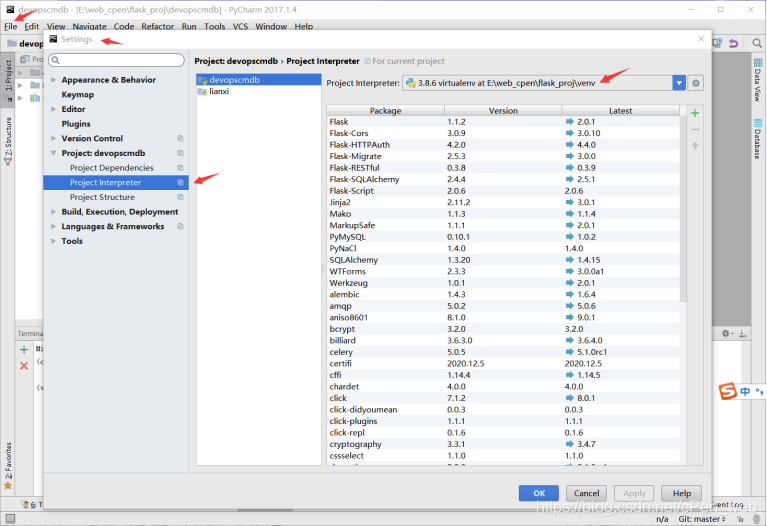Select lianxi project in list
The image size is (767, 526).
coord(220,91)
